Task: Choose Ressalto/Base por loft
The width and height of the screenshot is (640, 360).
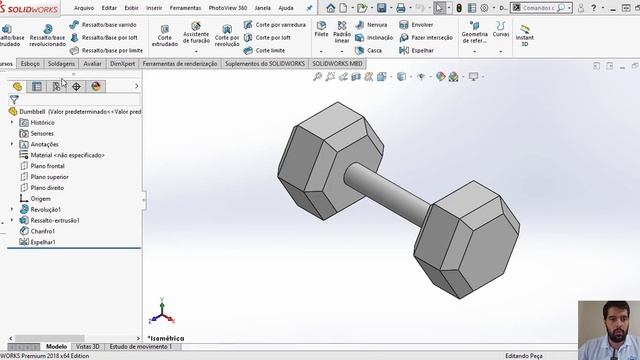Action: pos(104,38)
